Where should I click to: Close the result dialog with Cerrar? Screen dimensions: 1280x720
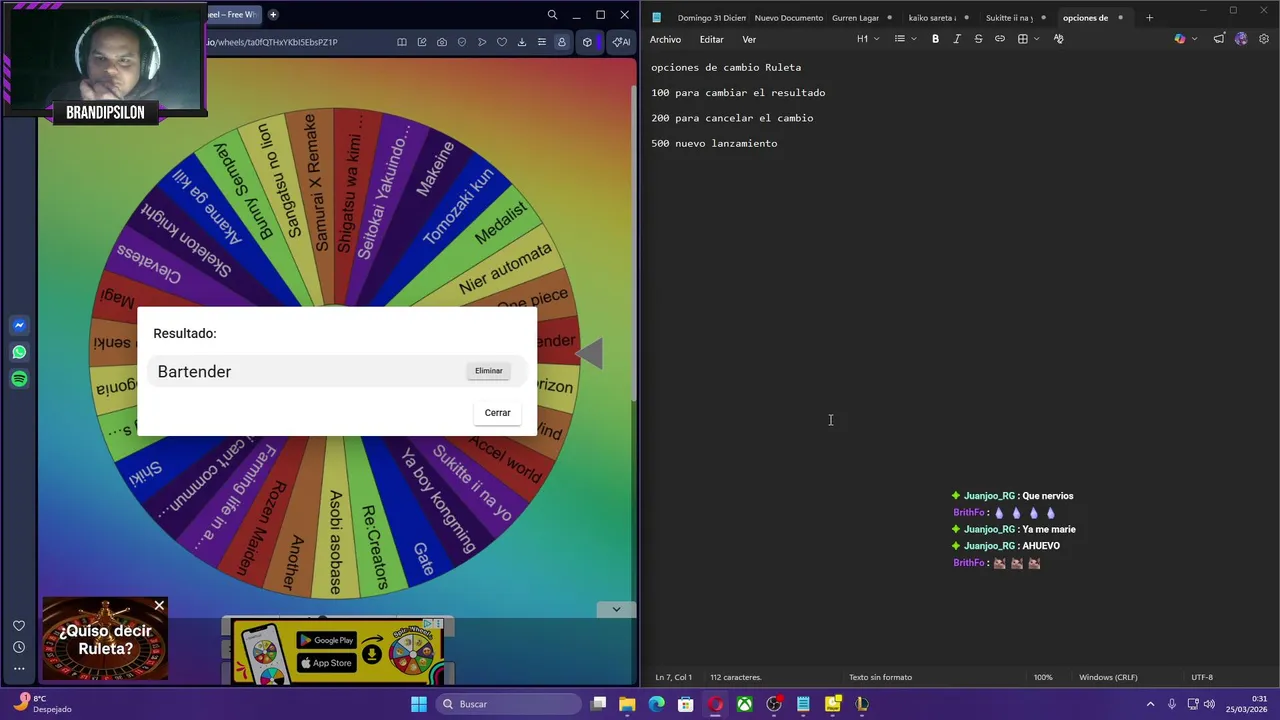pos(497,413)
